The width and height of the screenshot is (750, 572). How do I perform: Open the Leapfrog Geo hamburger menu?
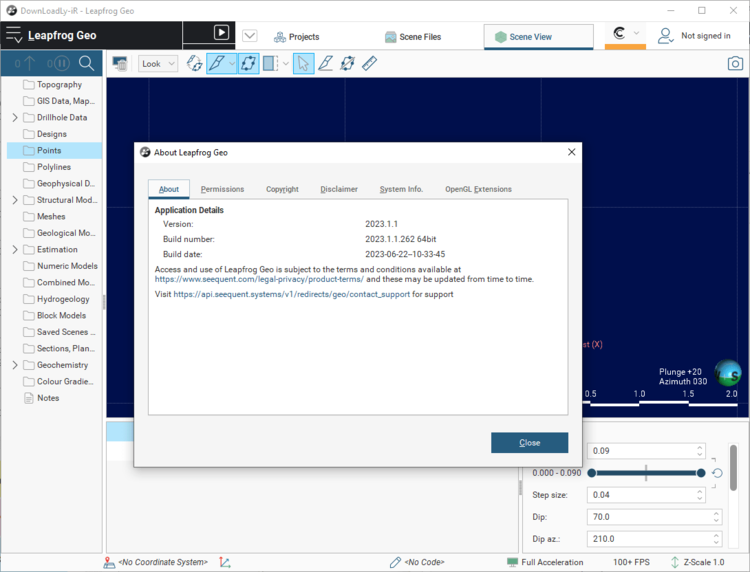tap(14, 36)
